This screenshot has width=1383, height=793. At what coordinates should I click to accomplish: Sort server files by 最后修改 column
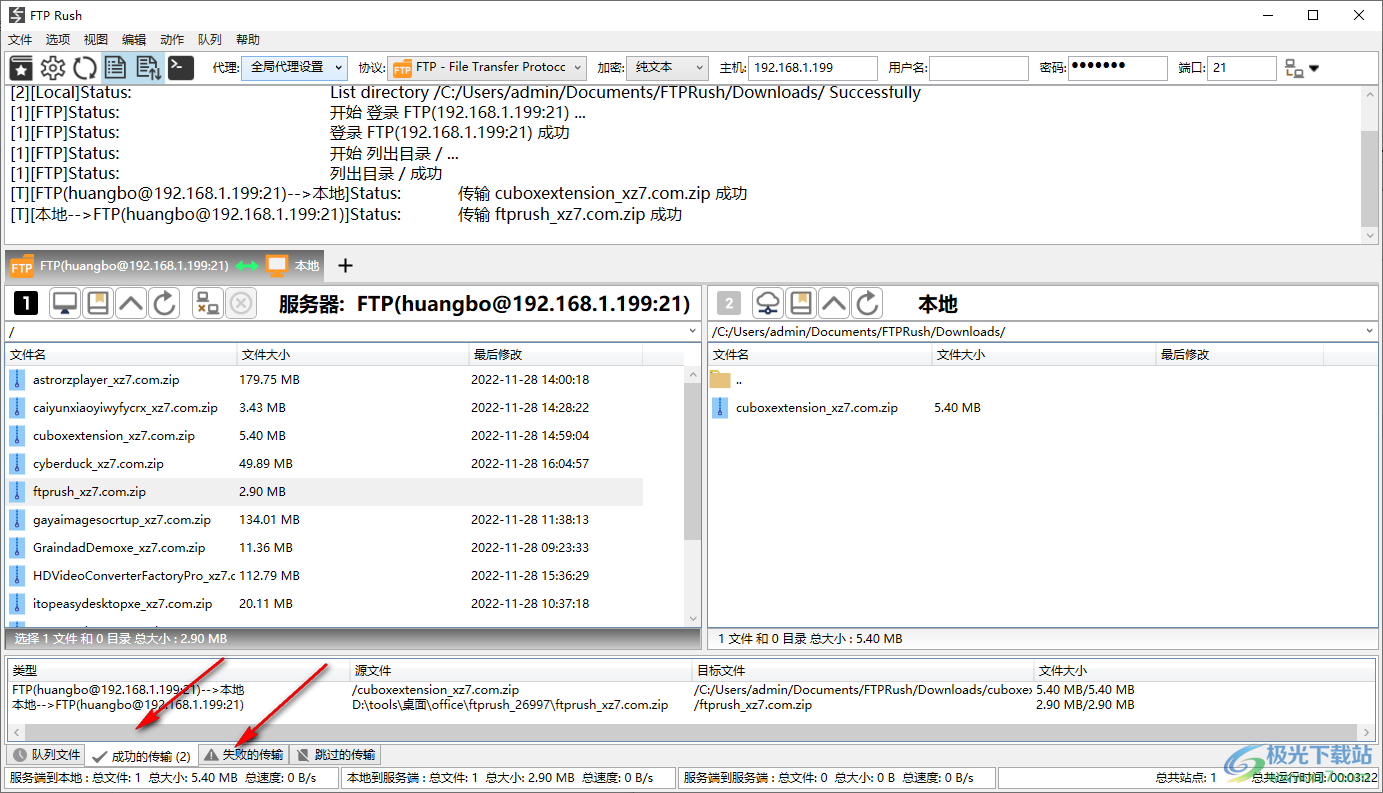[x=556, y=355]
